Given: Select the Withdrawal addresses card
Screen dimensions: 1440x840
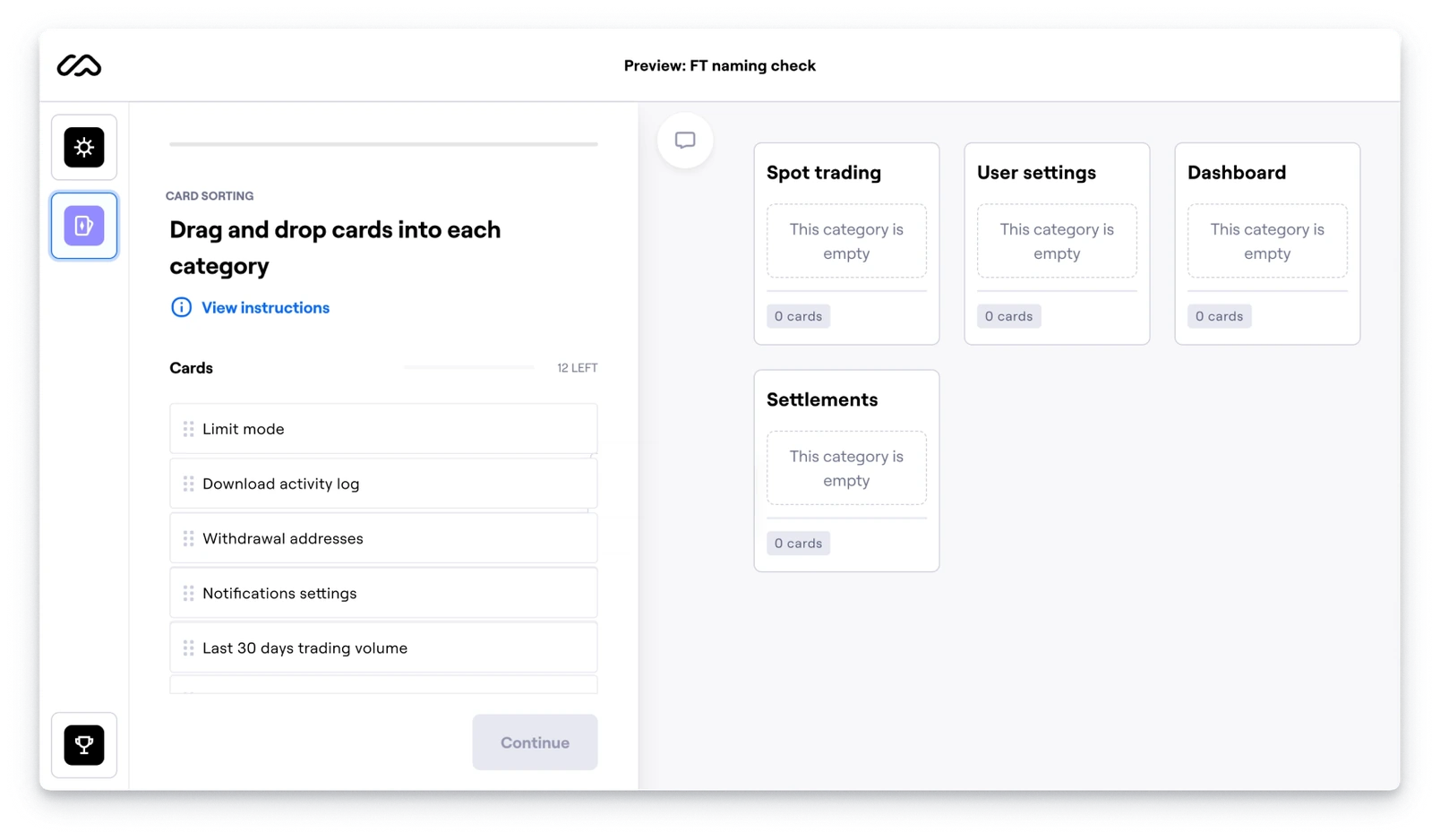Looking at the screenshot, I should coord(383,538).
